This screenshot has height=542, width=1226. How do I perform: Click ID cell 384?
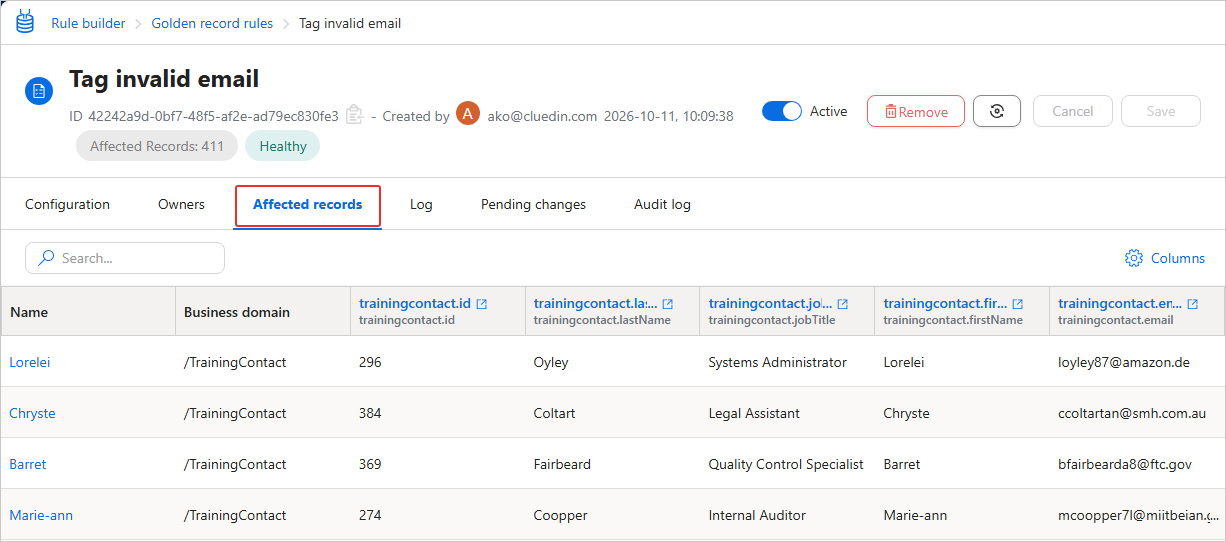370,413
